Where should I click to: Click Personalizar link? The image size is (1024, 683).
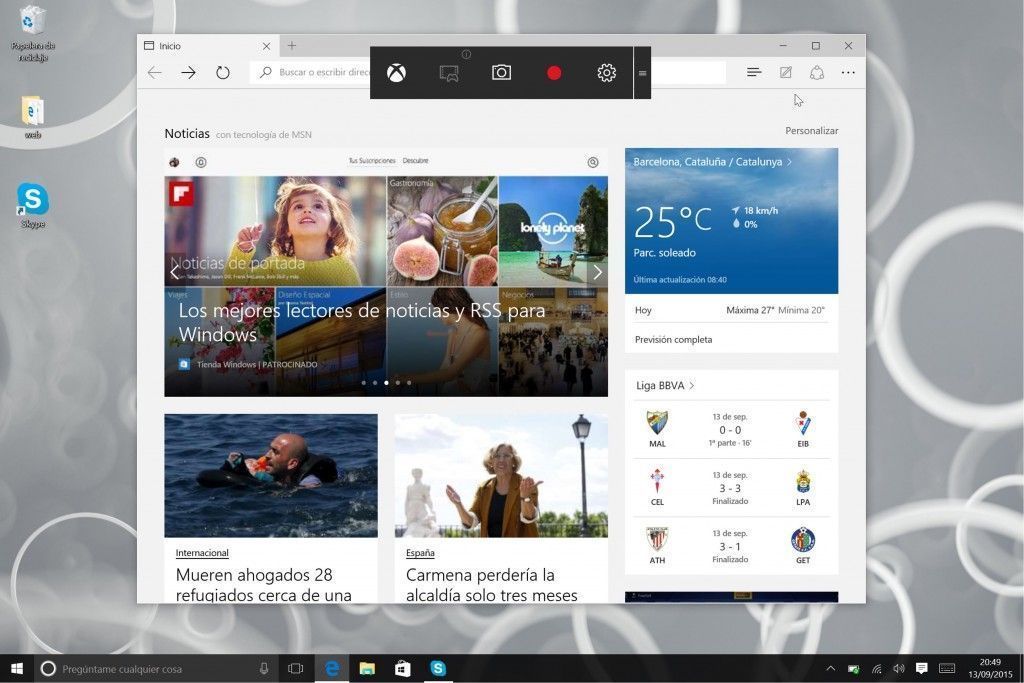(x=811, y=131)
